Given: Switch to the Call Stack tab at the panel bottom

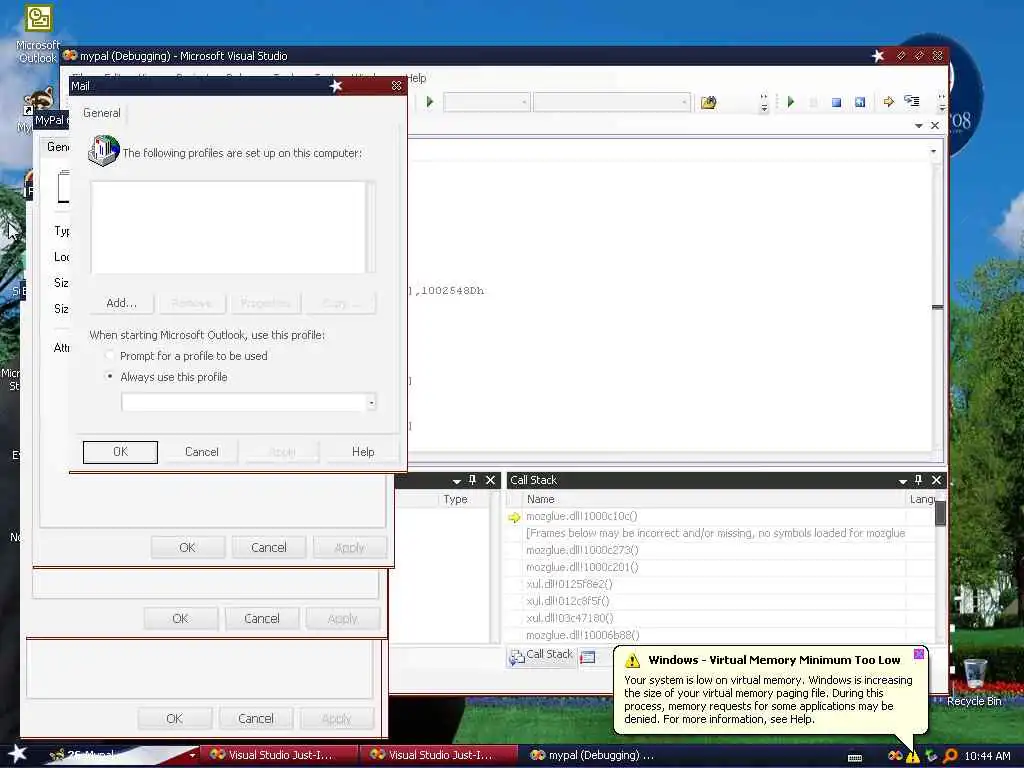Looking at the screenshot, I should [x=542, y=656].
